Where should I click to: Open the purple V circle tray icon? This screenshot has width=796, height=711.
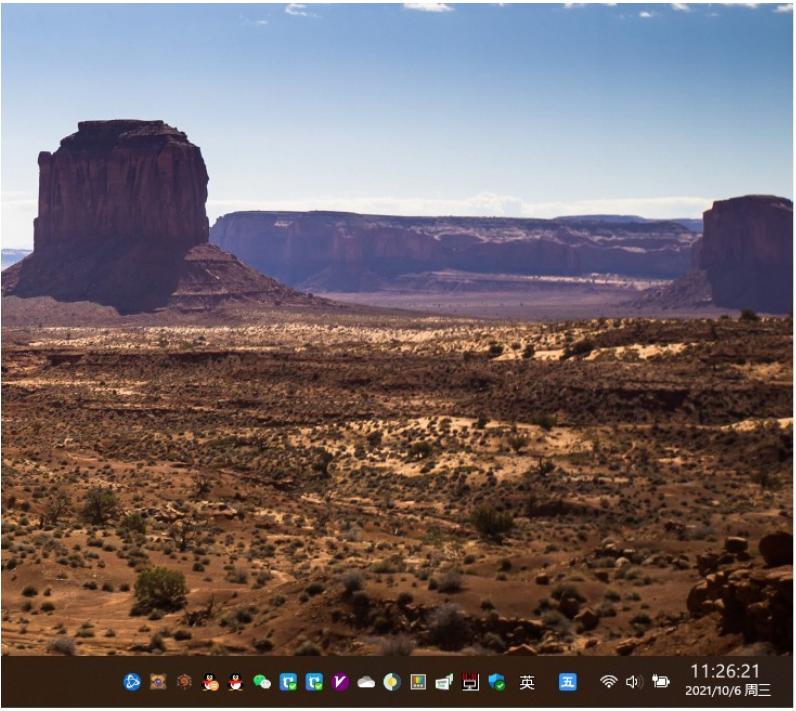point(340,682)
